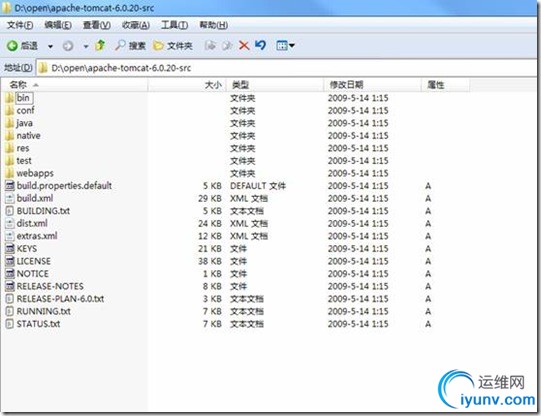Image resolution: width=541 pixels, height=416 pixels.
Task: Select the bin folder icon
Action: click(10, 98)
